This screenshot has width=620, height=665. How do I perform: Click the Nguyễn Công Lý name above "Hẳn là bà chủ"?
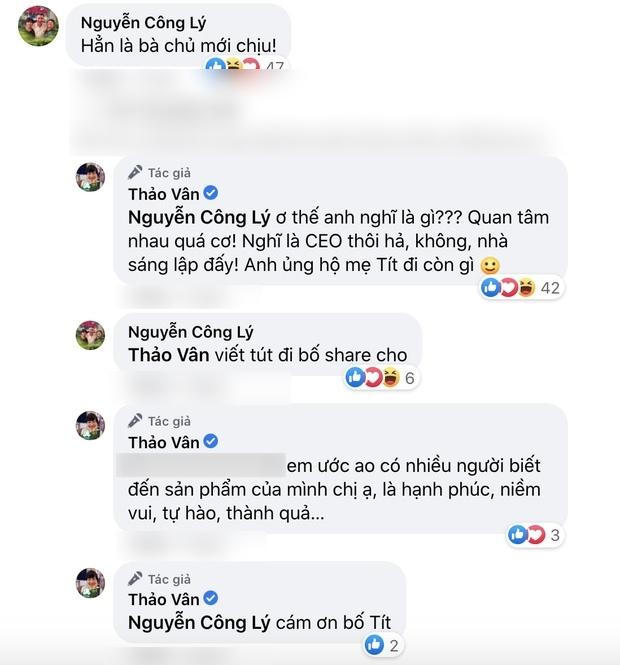(152, 20)
